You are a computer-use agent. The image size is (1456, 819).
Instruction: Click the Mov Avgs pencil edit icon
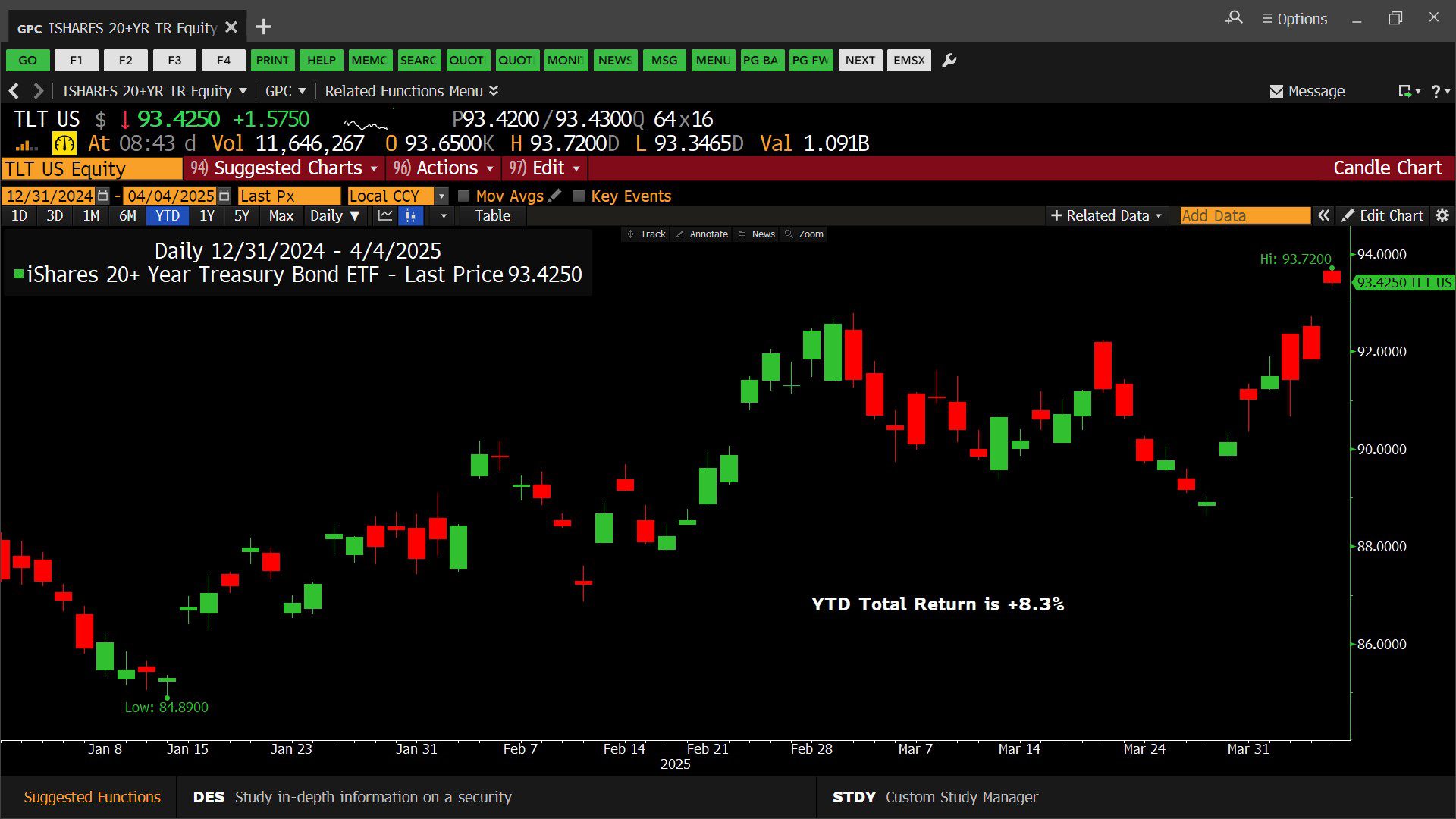[555, 196]
